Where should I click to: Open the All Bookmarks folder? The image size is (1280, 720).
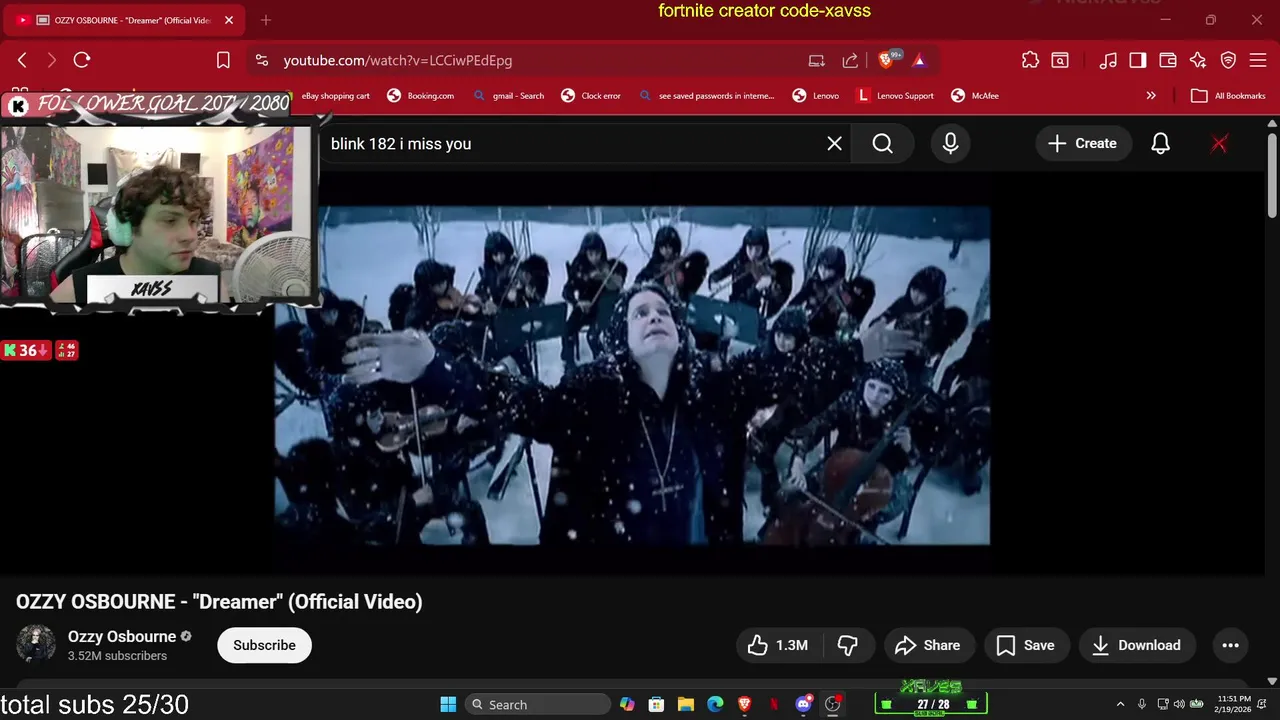coord(1229,96)
